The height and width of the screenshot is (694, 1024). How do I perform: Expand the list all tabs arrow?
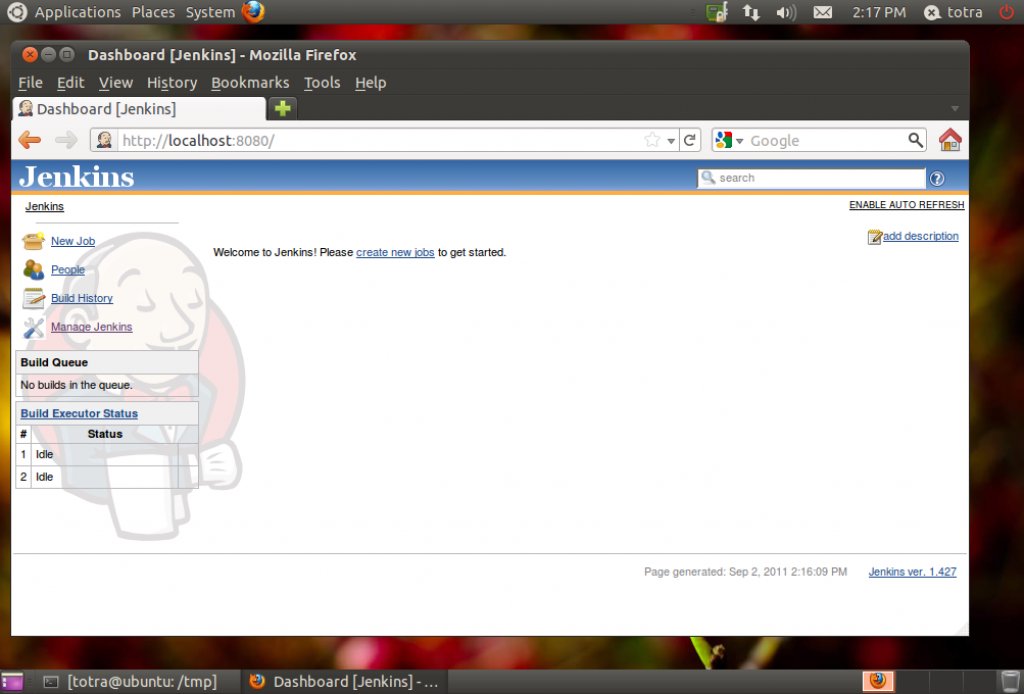[954, 108]
